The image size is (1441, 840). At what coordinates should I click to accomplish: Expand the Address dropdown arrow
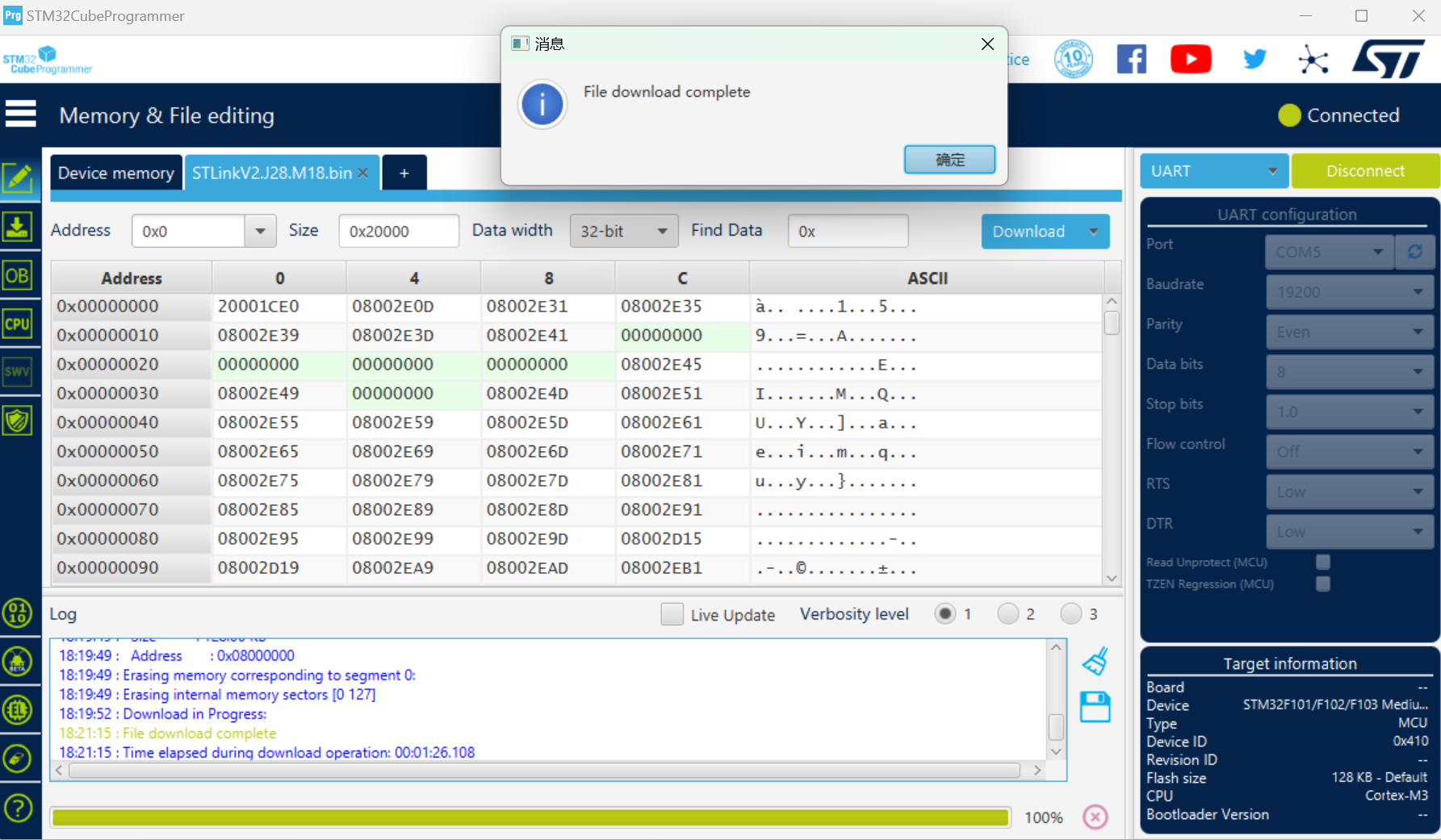point(260,231)
